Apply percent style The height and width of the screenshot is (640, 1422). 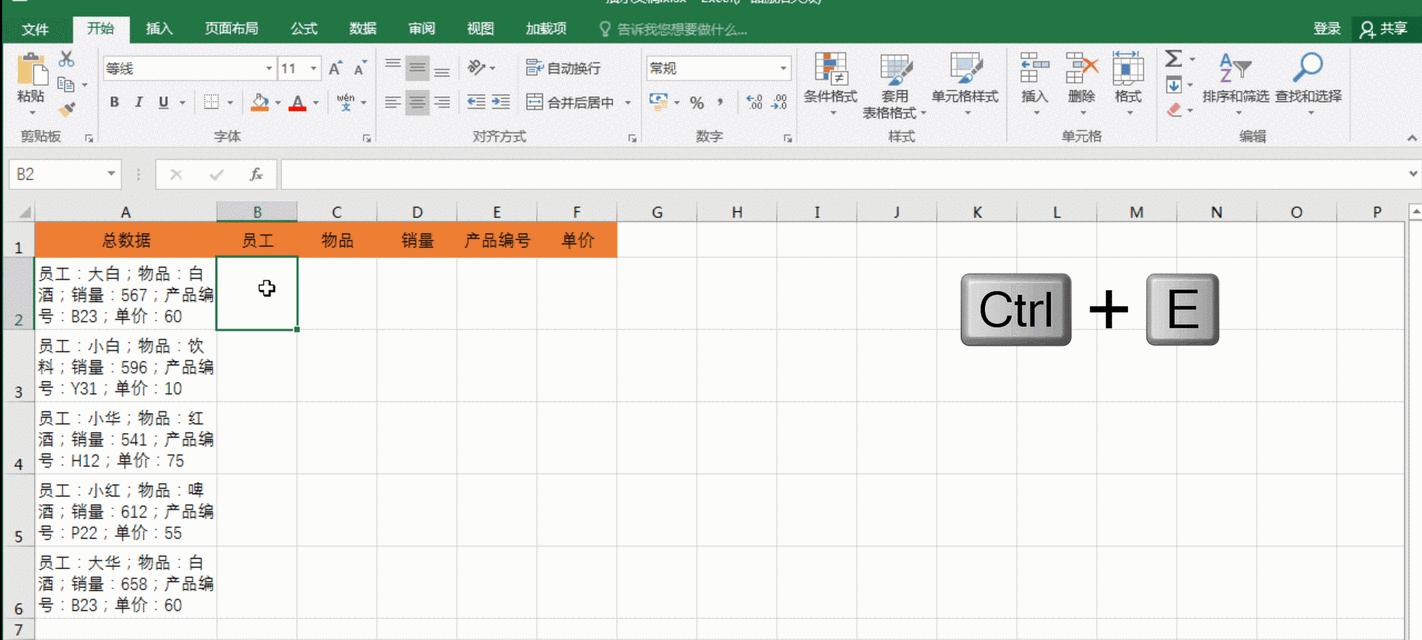(x=697, y=103)
